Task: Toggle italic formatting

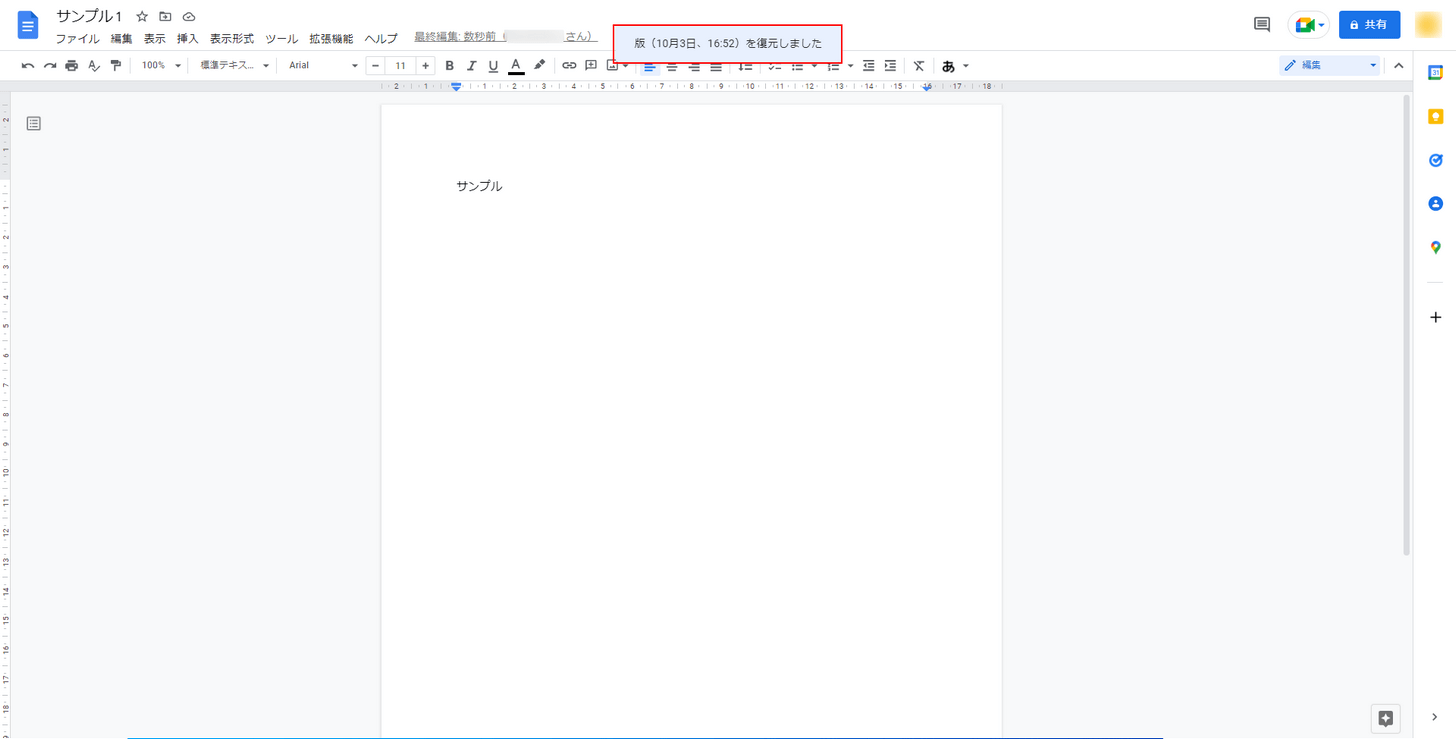Action: (471, 66)
